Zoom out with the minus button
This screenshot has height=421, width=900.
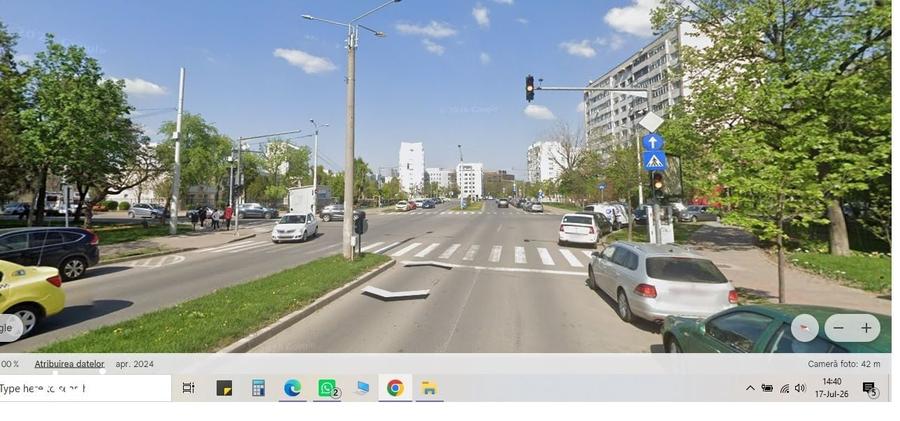coord(839,328)
